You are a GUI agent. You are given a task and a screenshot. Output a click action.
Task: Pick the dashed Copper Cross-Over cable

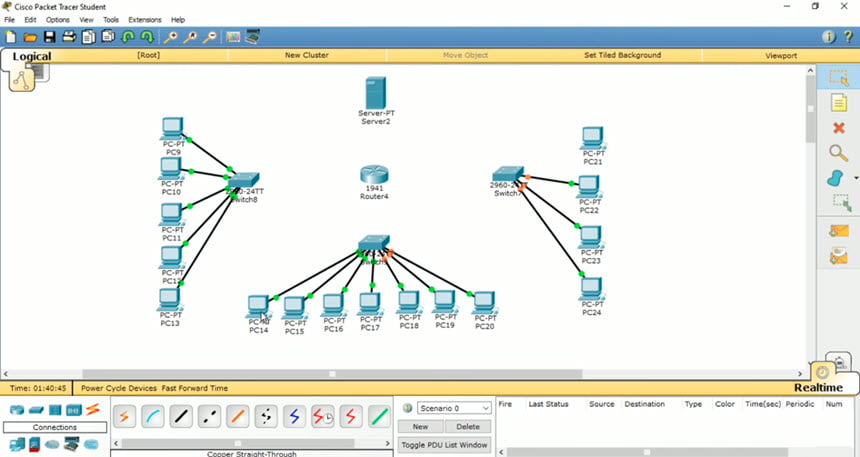coord(210,417)
